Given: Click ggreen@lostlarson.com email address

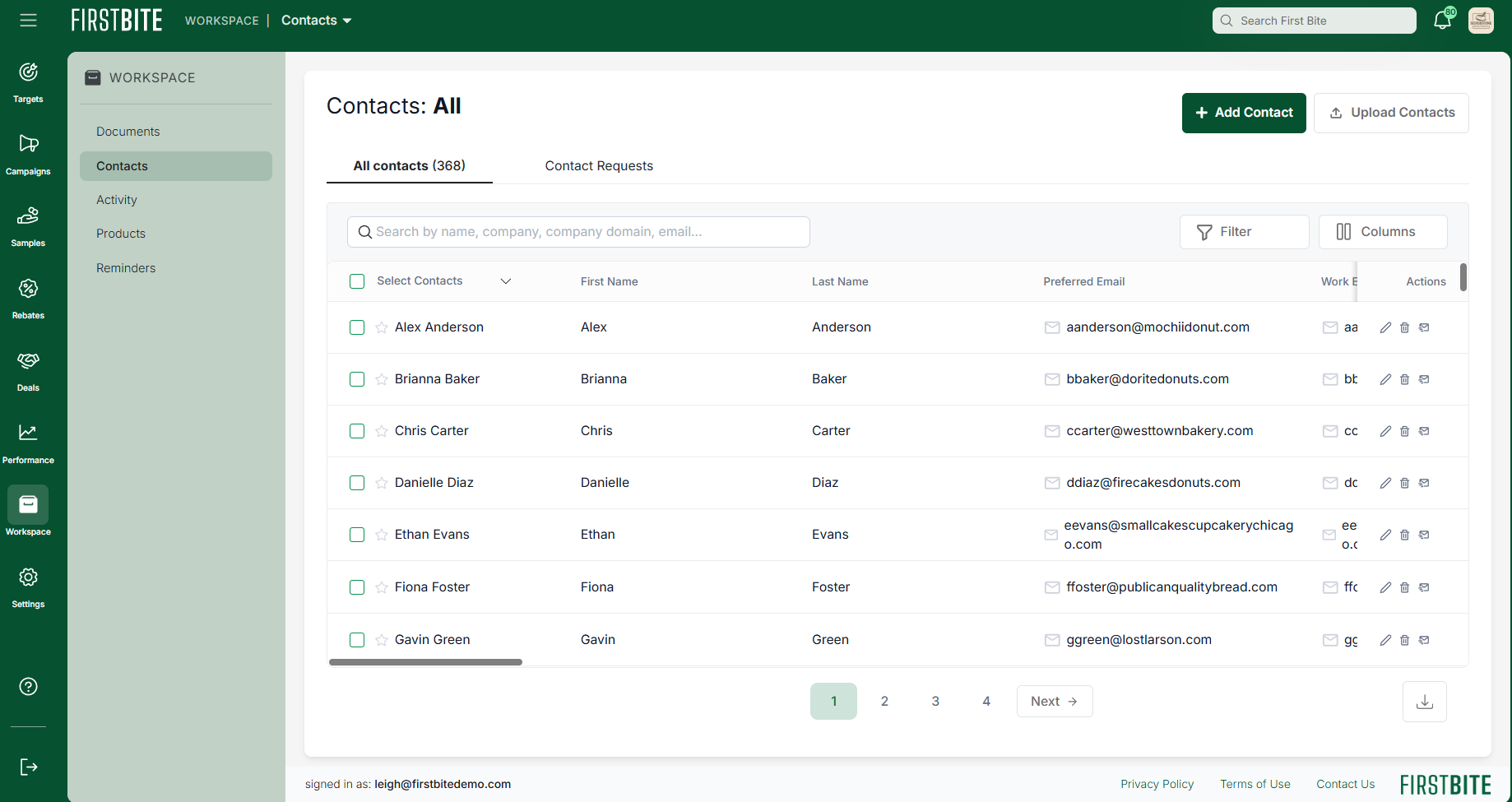Looking at the screenshot, I should (x=1139, y=640).
